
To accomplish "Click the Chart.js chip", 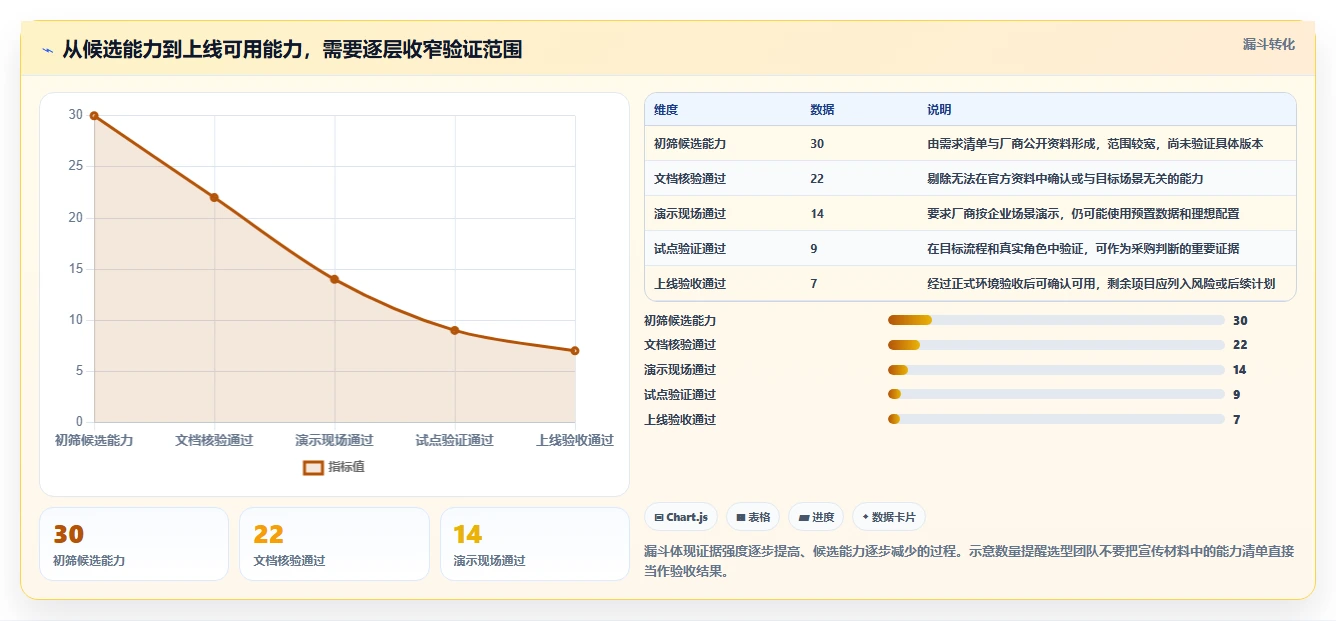I will 681,517.
